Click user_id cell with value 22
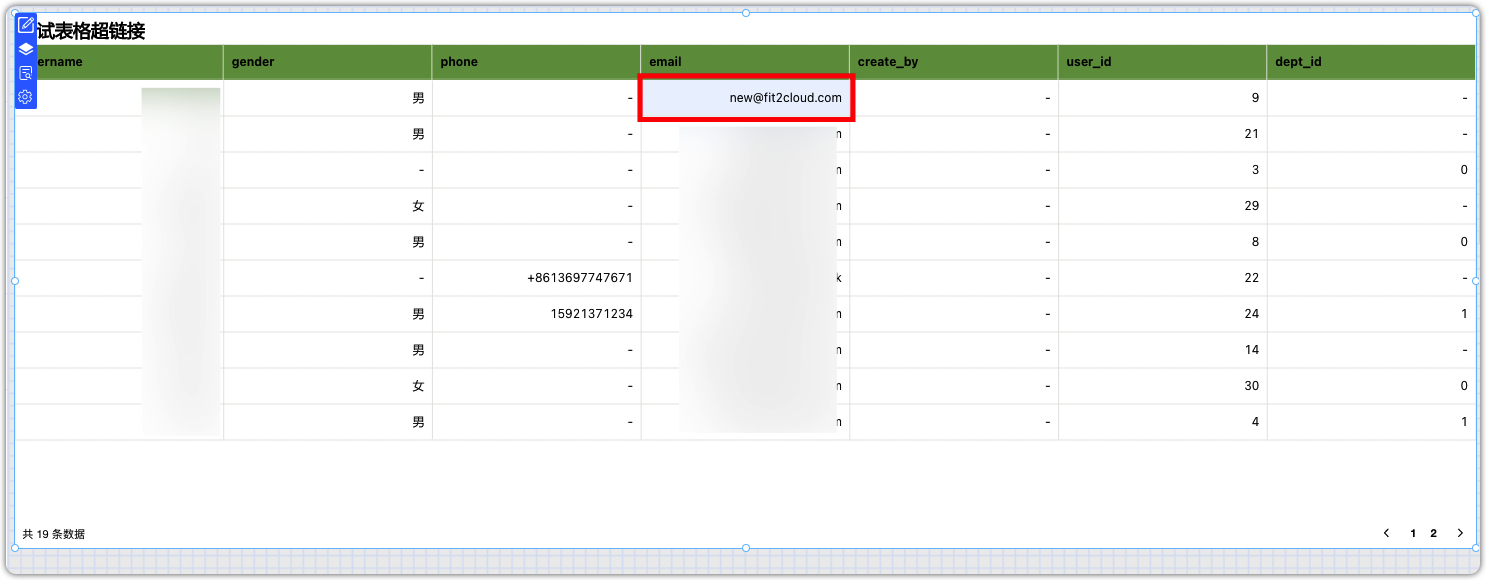Viewport: 1486px width, 580px height. [x=1163, y=278]
